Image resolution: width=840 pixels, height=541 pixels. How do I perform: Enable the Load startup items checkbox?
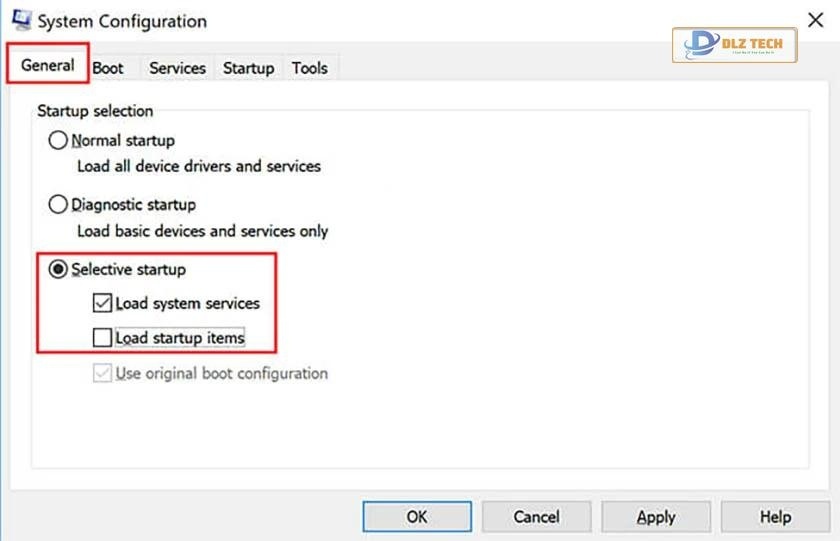(x=102, y=338)
